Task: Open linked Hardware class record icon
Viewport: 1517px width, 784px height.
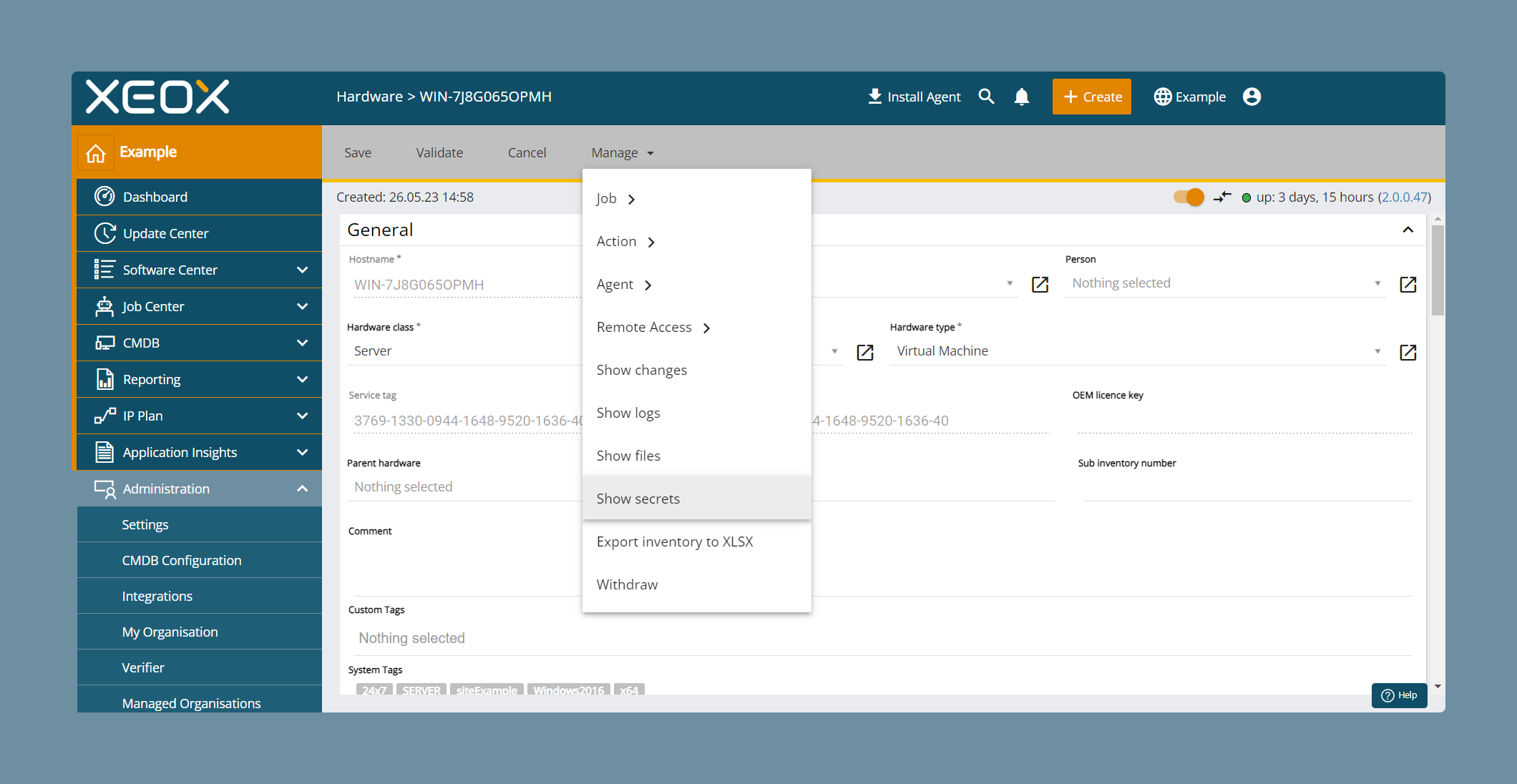Action: pyautogui.click(x=865, y=352)
